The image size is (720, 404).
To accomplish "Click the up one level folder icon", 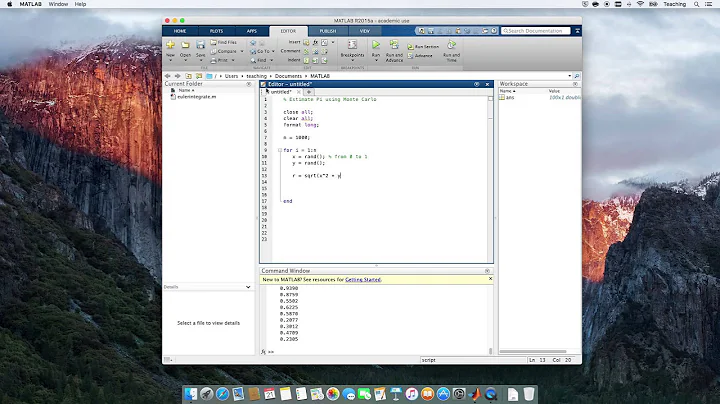I will coord(188,76).
